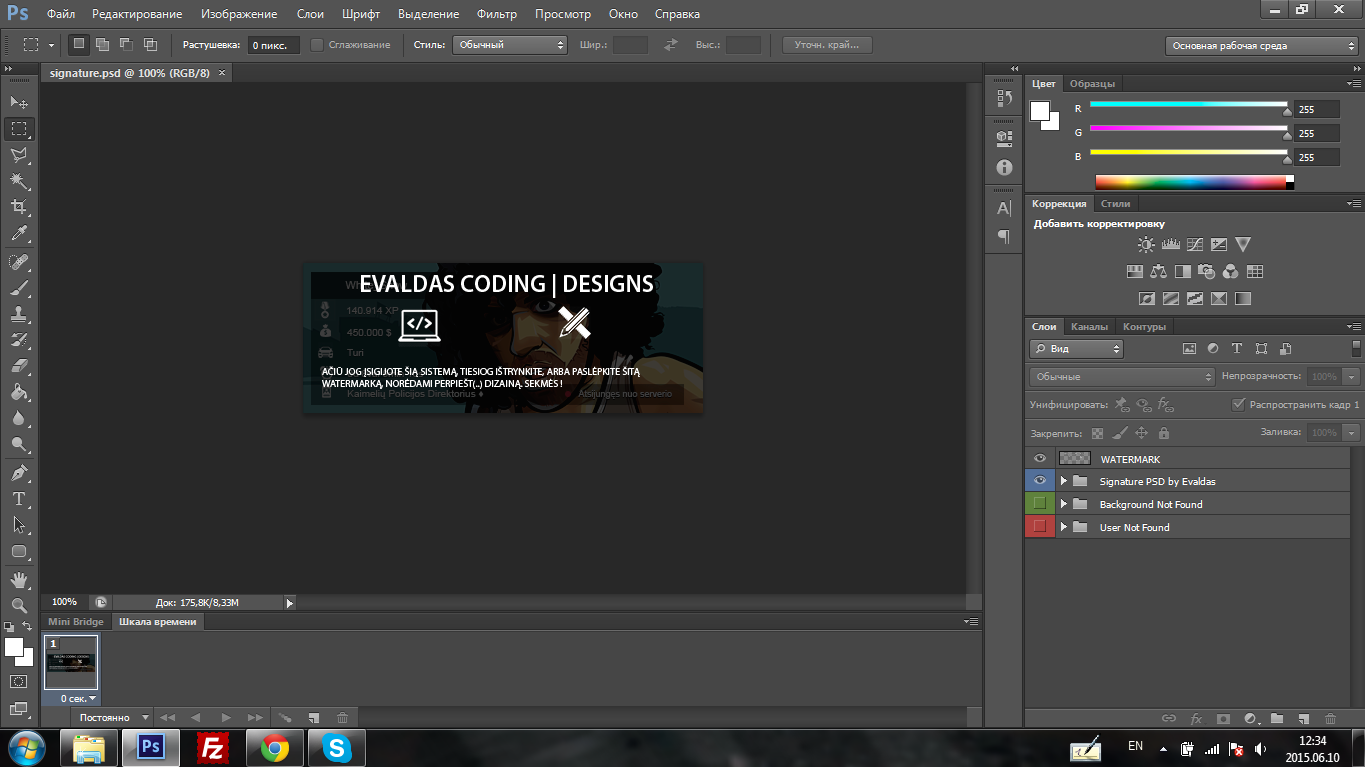Select the History Brush tool

(19, 340)
